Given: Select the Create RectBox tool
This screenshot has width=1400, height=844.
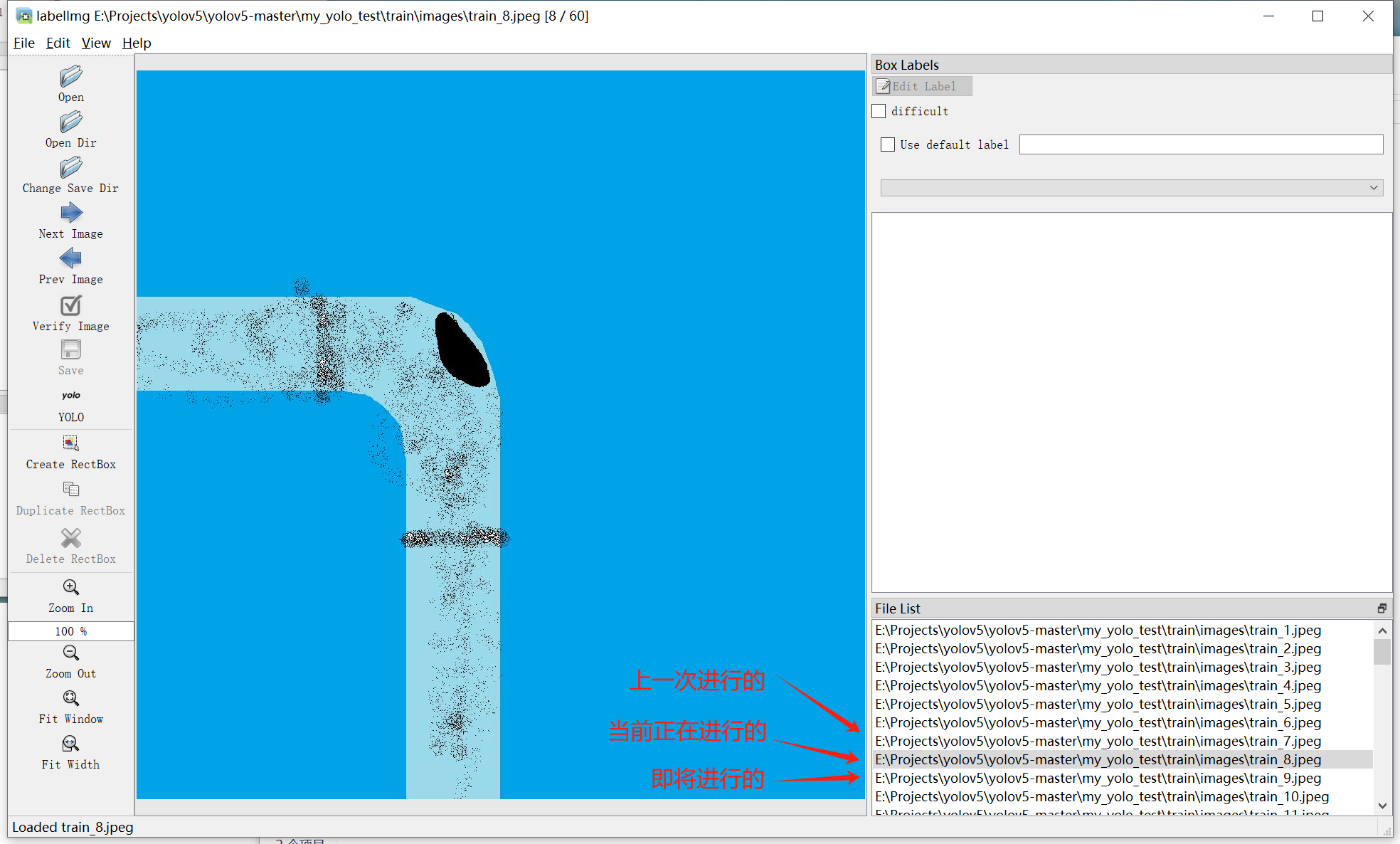Looking at the screenshot, I should 70,443.
